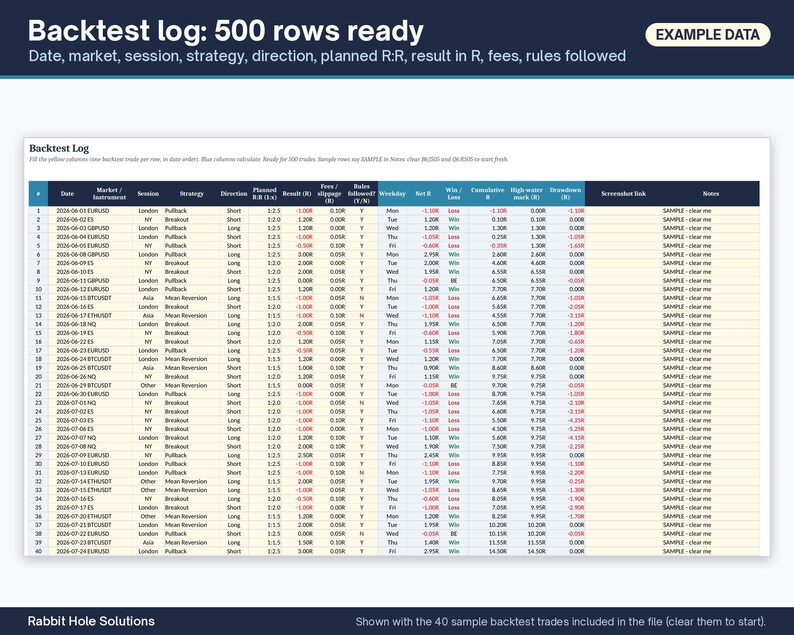Select the Market / Instrument column header
Screen dimensions: 794x635
109,193
